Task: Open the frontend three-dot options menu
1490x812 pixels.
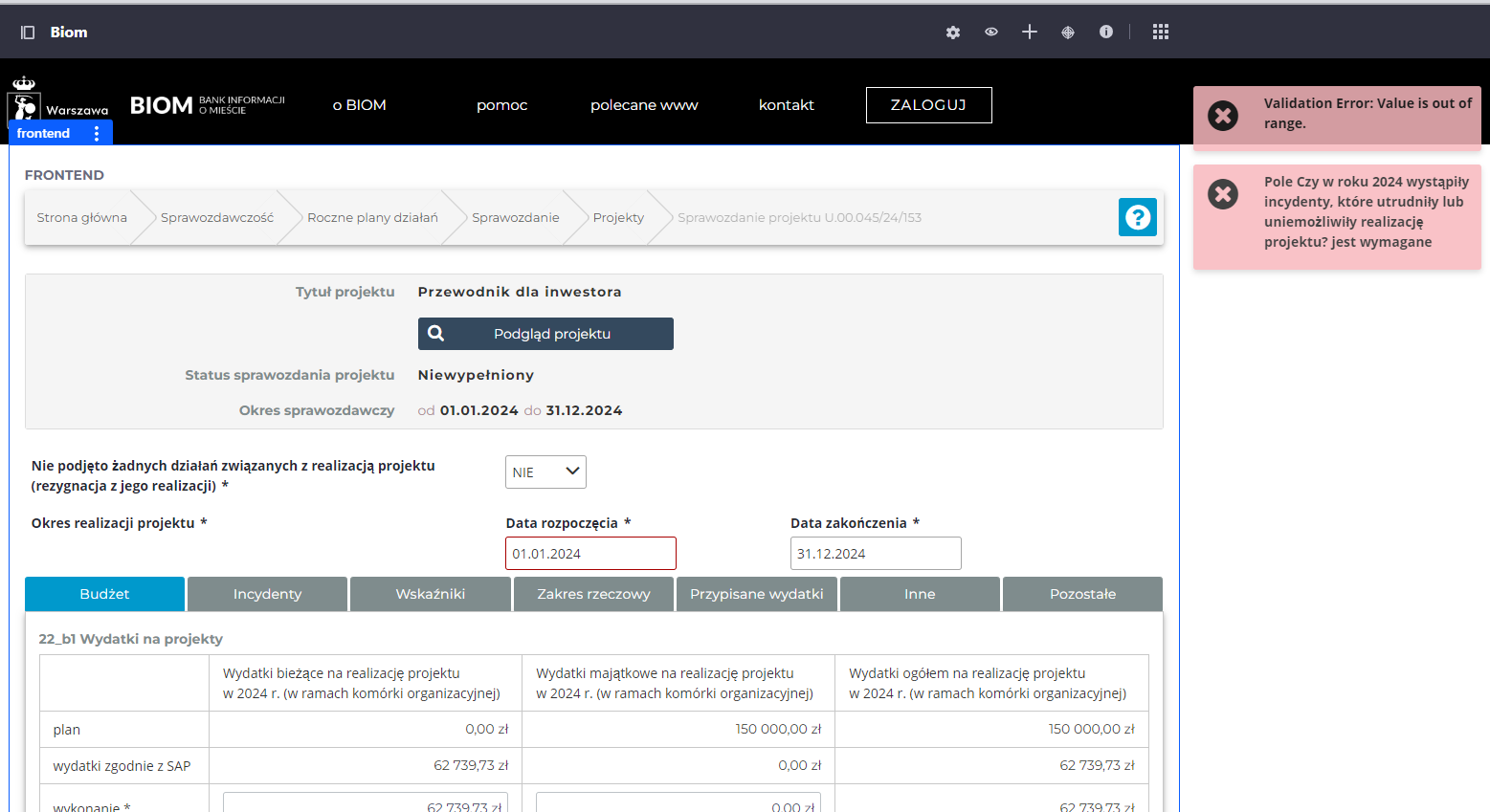Action: 97,134
